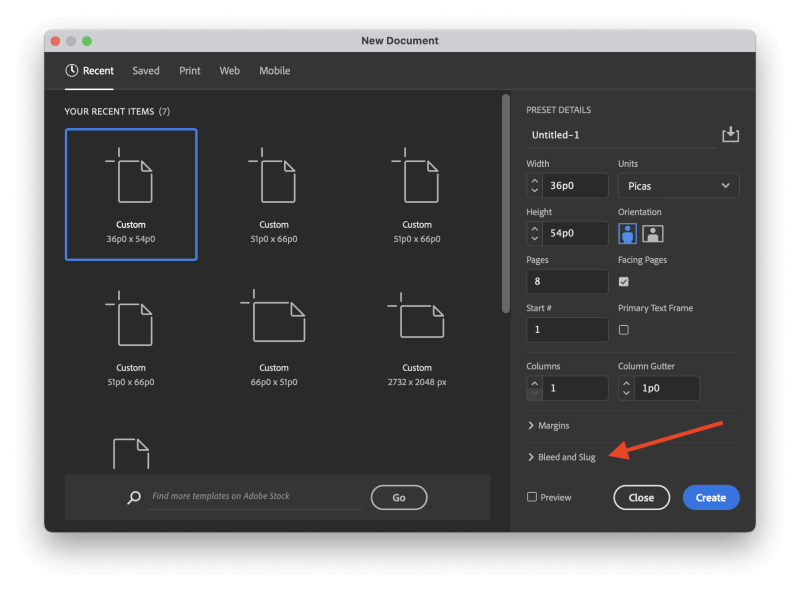Expand the Margins section
This screenshot has width=800, height=591.
point(548,426)
